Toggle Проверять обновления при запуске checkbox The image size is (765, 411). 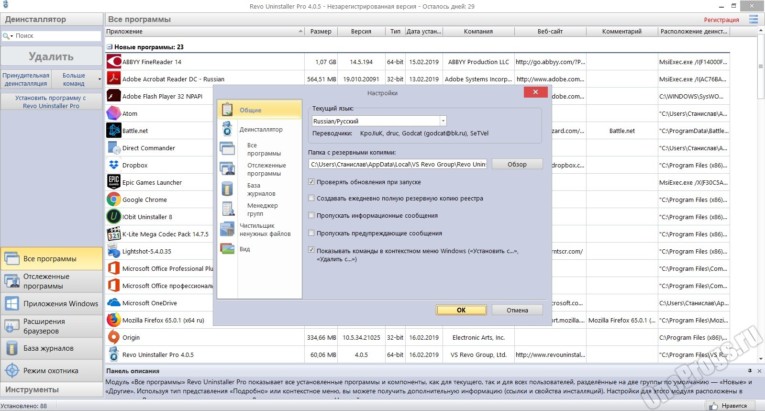[311, 182]
